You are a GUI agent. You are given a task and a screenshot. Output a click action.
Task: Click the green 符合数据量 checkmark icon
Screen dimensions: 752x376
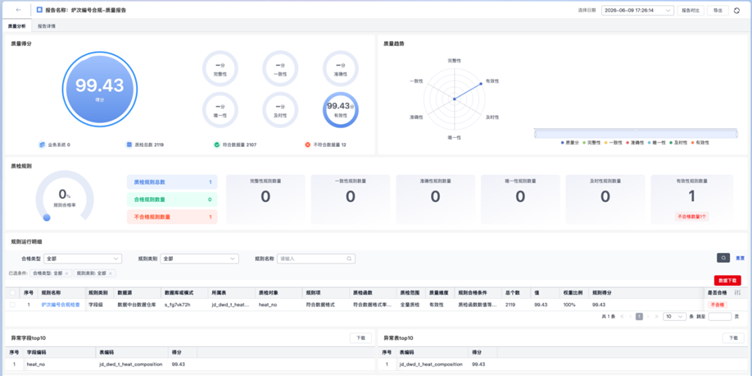(x=217, y=144)
